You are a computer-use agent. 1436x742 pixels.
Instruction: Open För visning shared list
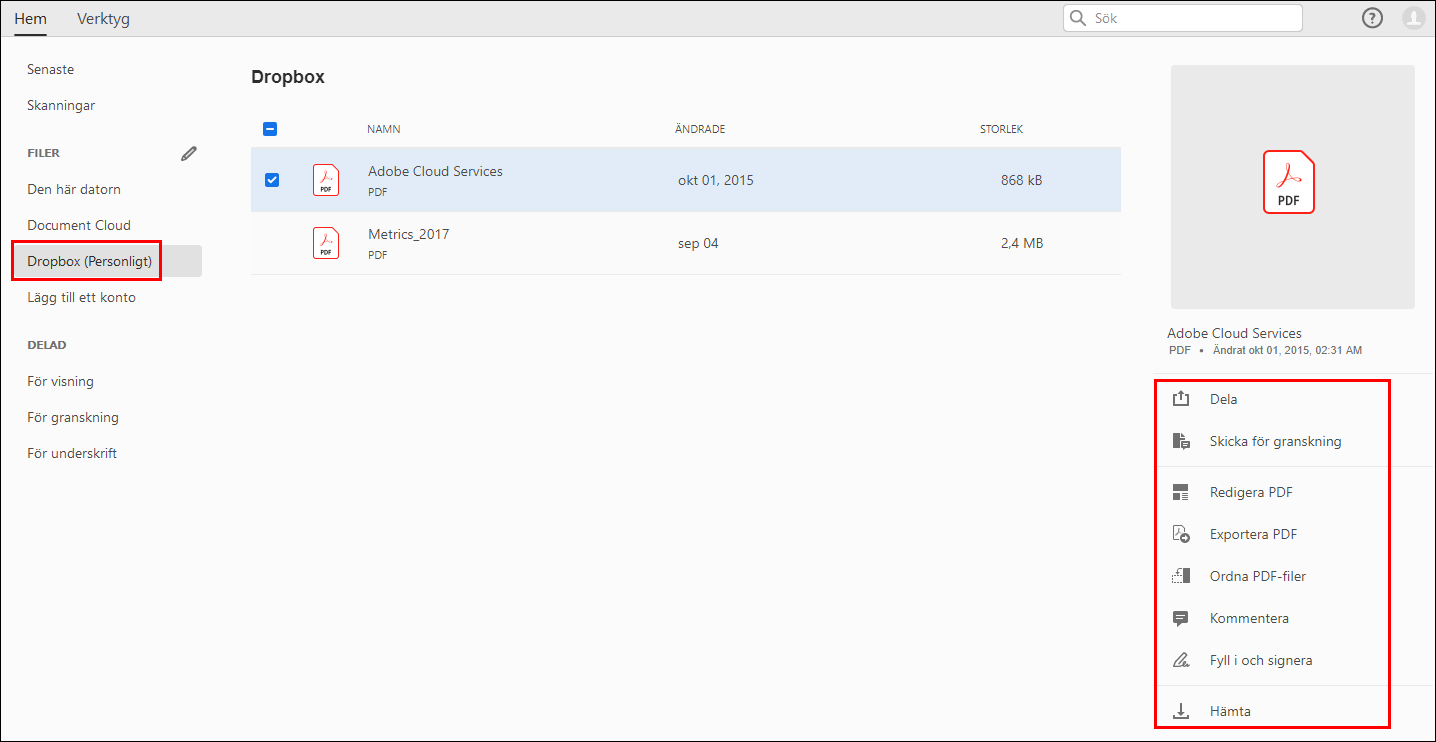coord(60,381)
